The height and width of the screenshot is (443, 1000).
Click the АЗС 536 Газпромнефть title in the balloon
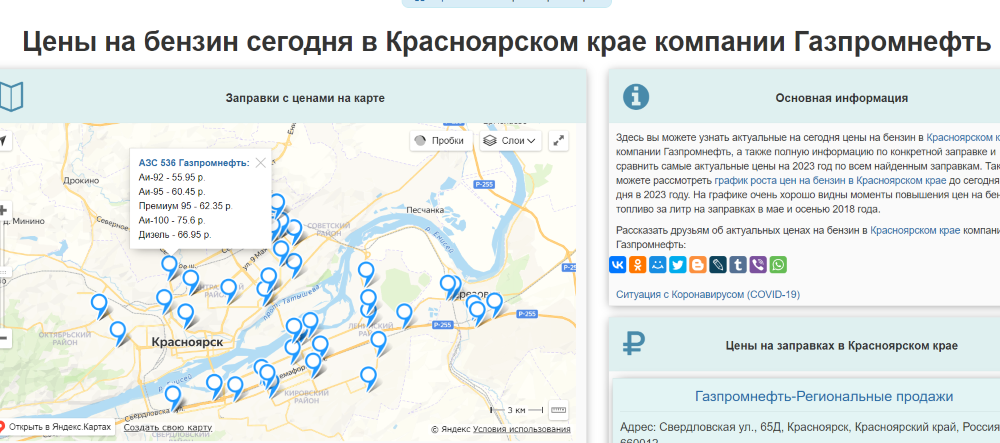pos(194,163)
